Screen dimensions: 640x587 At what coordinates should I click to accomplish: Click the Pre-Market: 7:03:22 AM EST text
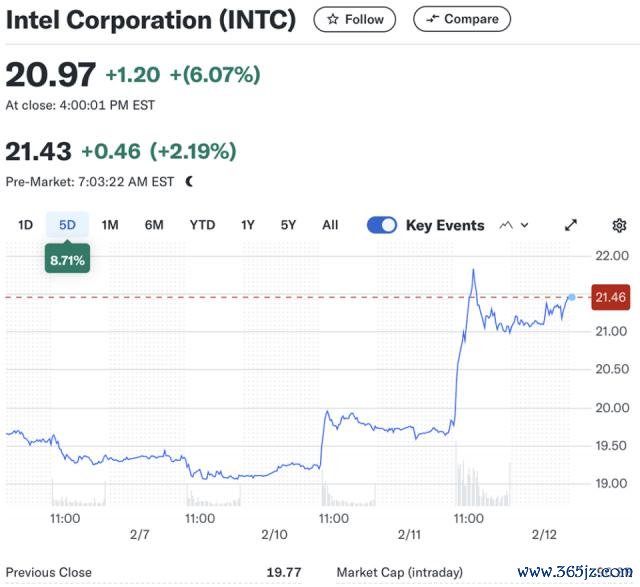[x=90, y=182]
